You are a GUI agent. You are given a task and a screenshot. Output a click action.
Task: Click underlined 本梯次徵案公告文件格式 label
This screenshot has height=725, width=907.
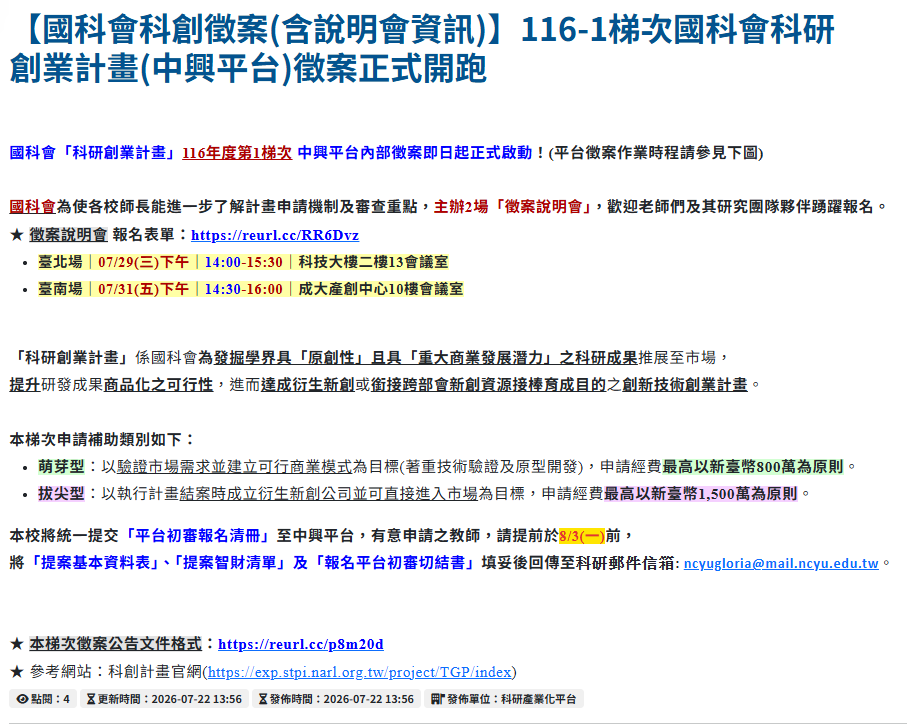point(115,644)
